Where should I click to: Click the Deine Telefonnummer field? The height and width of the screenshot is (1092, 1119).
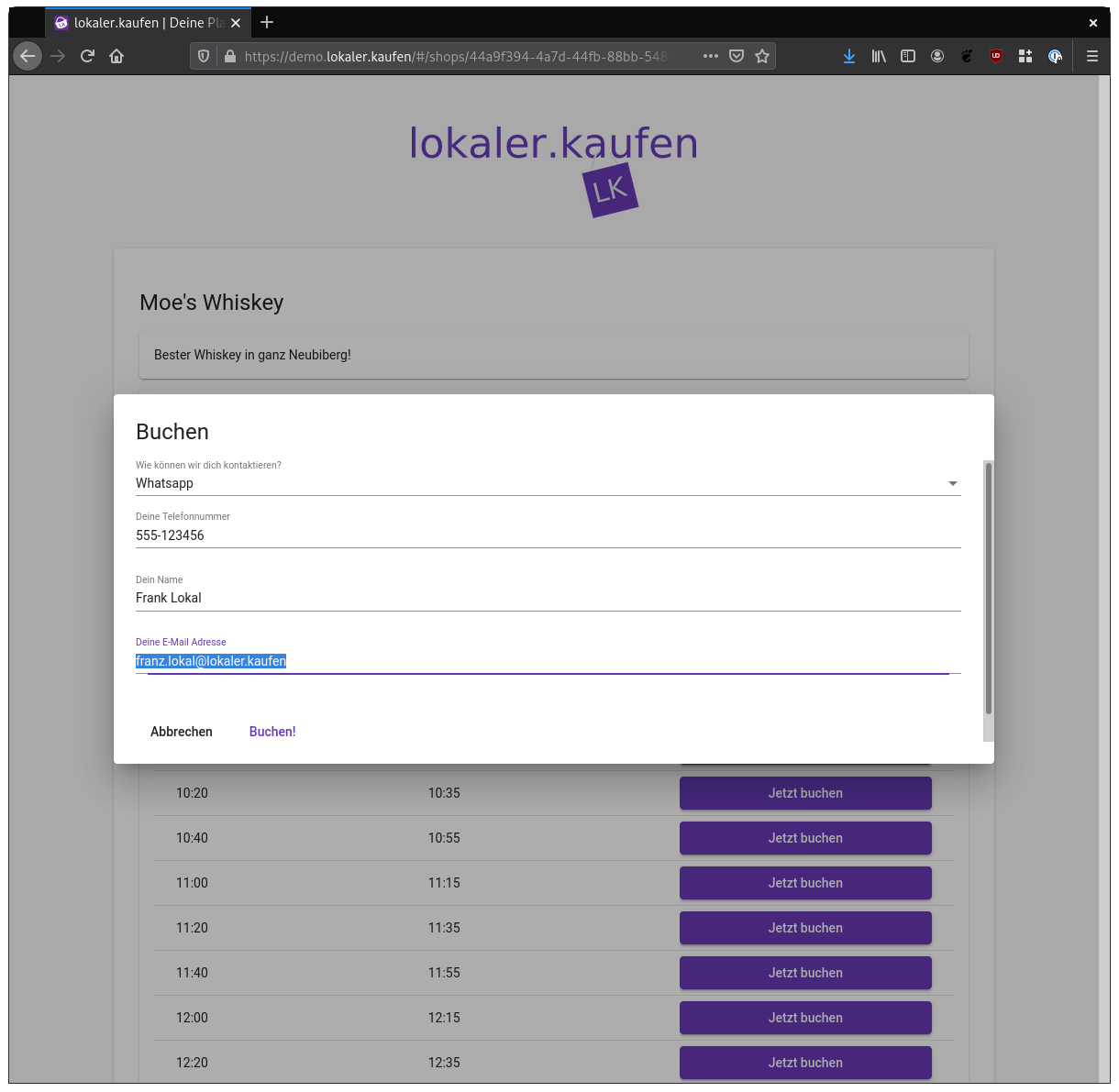coord(548,535)
